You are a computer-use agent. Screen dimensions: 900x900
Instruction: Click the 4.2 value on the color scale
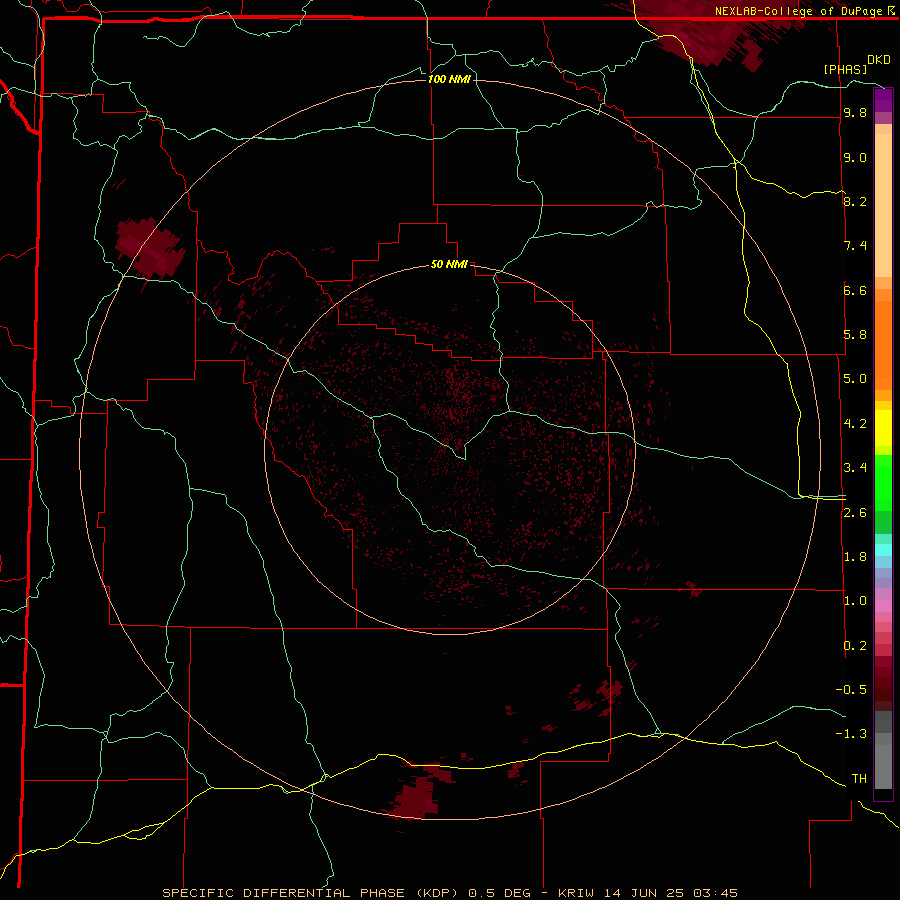tap(855, 424)
